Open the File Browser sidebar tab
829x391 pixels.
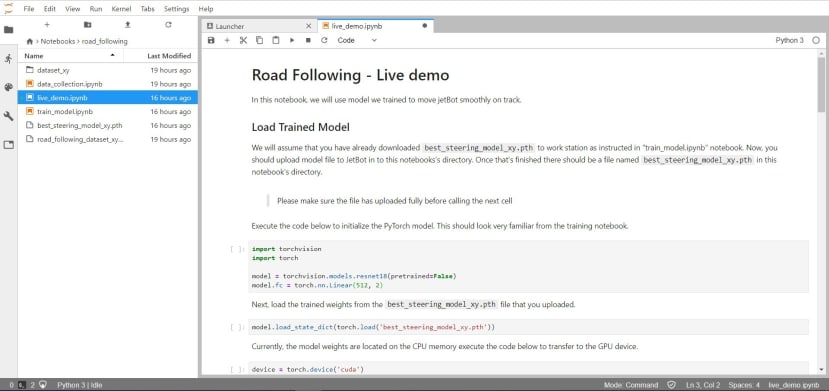click(8, 30)
